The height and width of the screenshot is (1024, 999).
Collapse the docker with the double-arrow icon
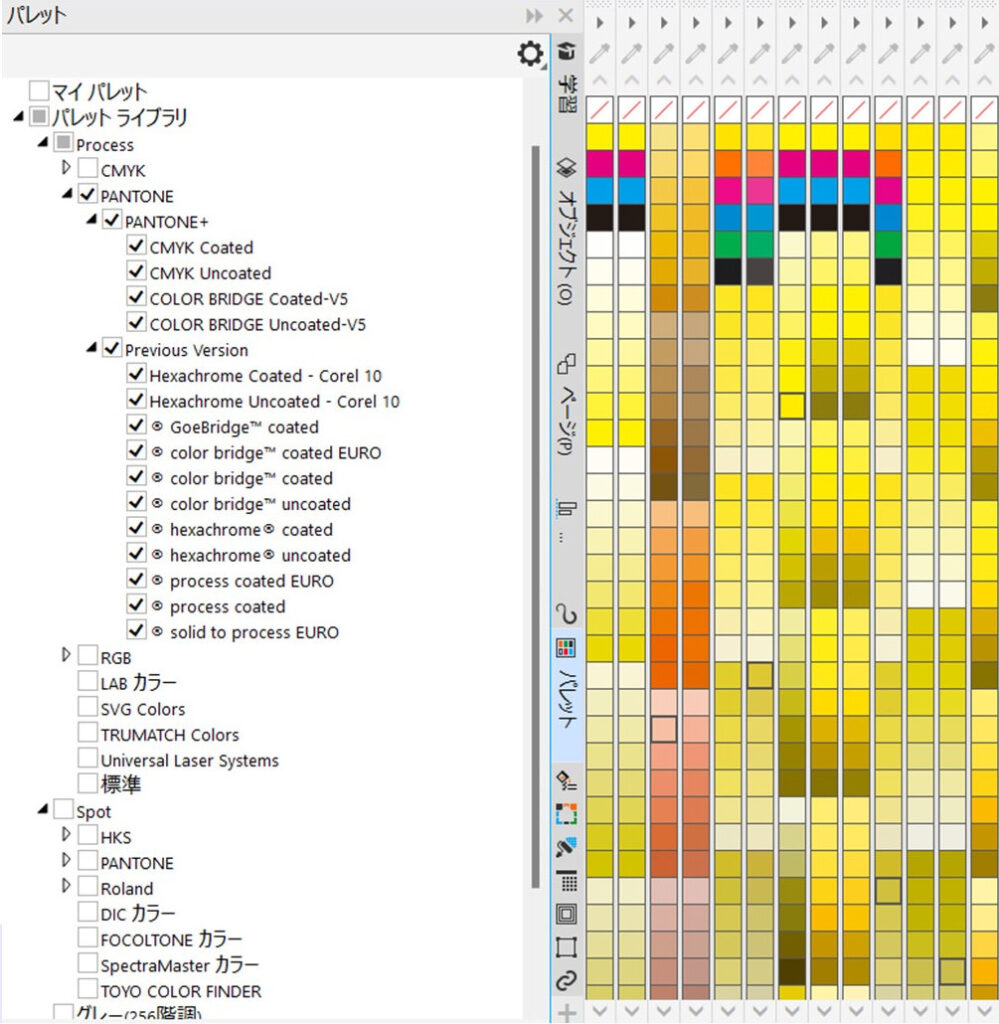pos(535,16)
